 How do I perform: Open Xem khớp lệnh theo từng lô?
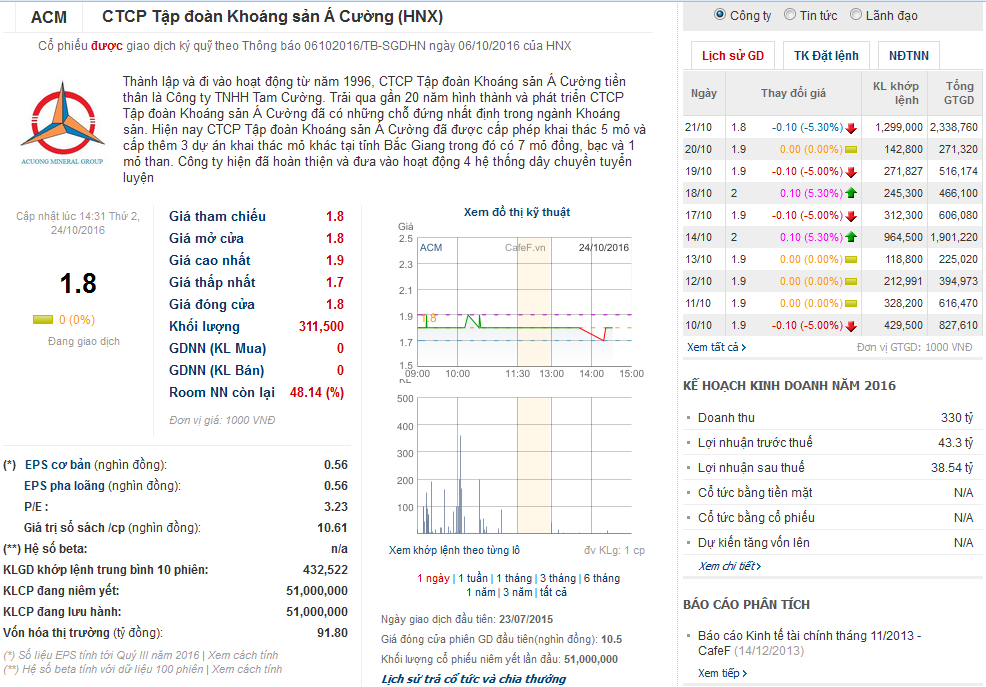[x=454, y=551]
